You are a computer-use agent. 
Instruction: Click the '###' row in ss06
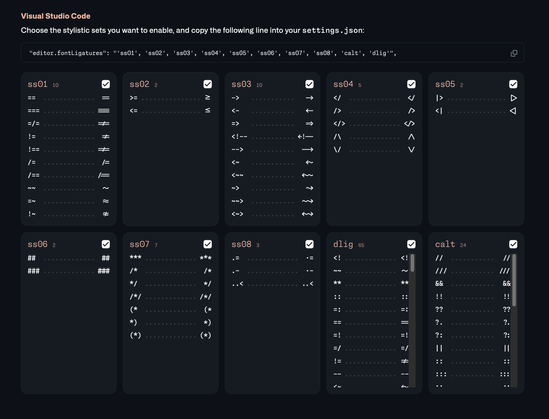click(69, 271)
